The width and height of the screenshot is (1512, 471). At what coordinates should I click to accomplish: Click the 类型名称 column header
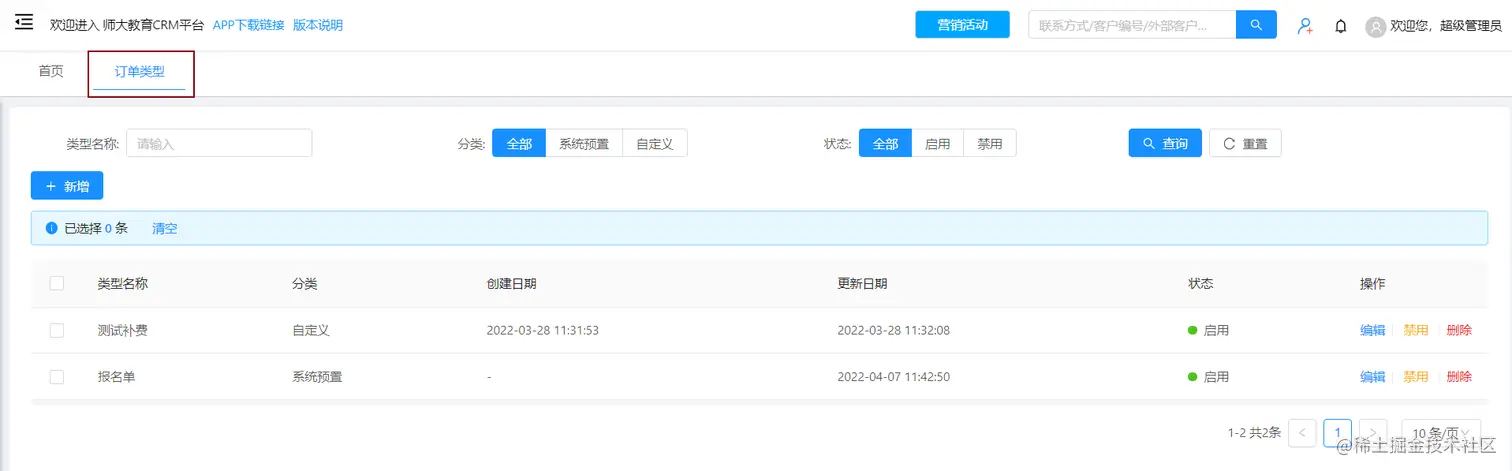tap(123, 283)
